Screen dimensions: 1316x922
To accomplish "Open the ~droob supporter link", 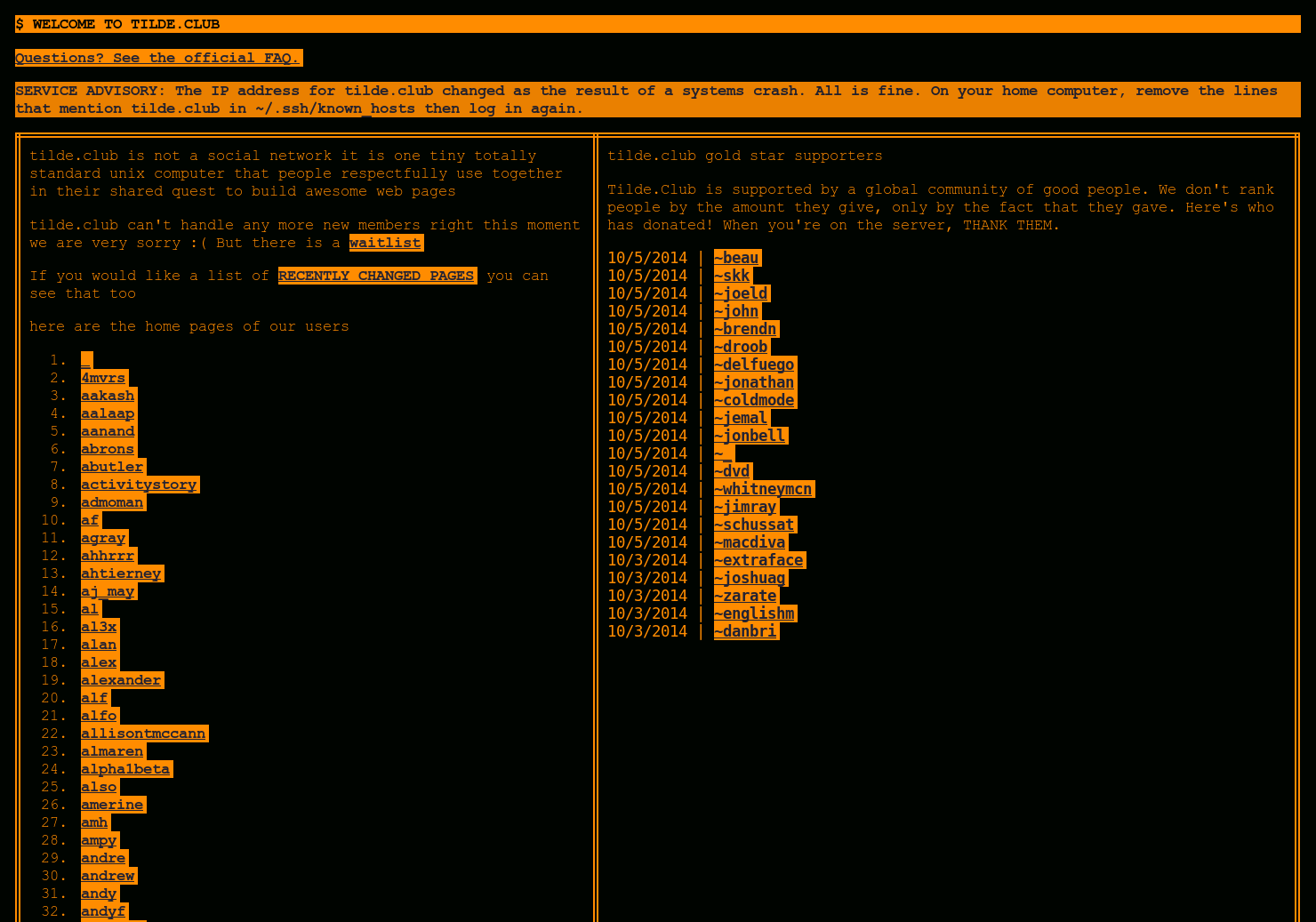I will (741, 347).
